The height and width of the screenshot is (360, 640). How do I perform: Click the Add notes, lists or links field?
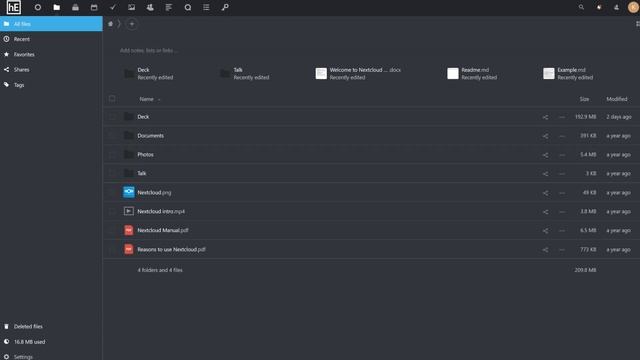tap(149, 51)
